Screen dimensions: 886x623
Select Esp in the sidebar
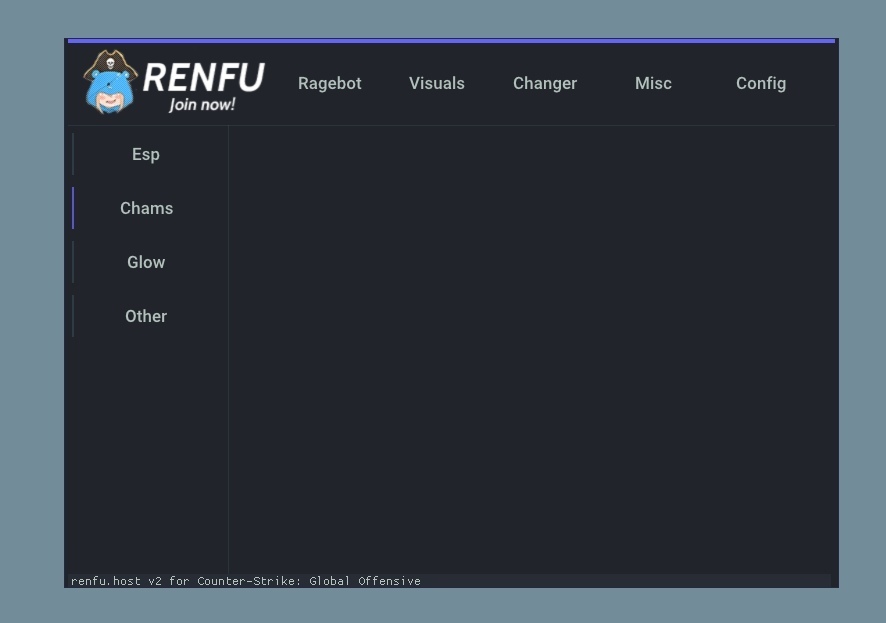coord(146,154)
